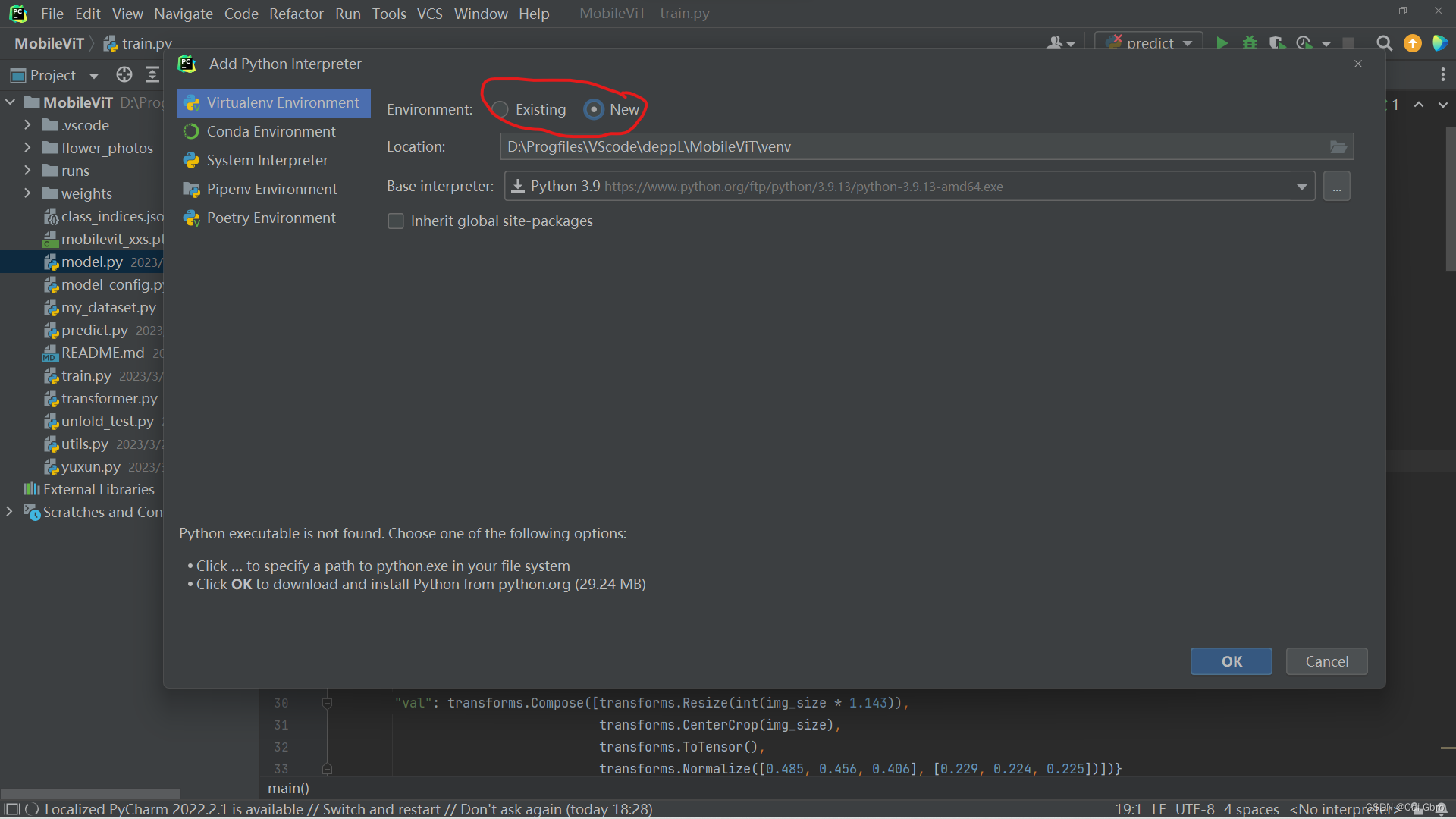Select transformer.py in project tree

(x=109, y=398)
